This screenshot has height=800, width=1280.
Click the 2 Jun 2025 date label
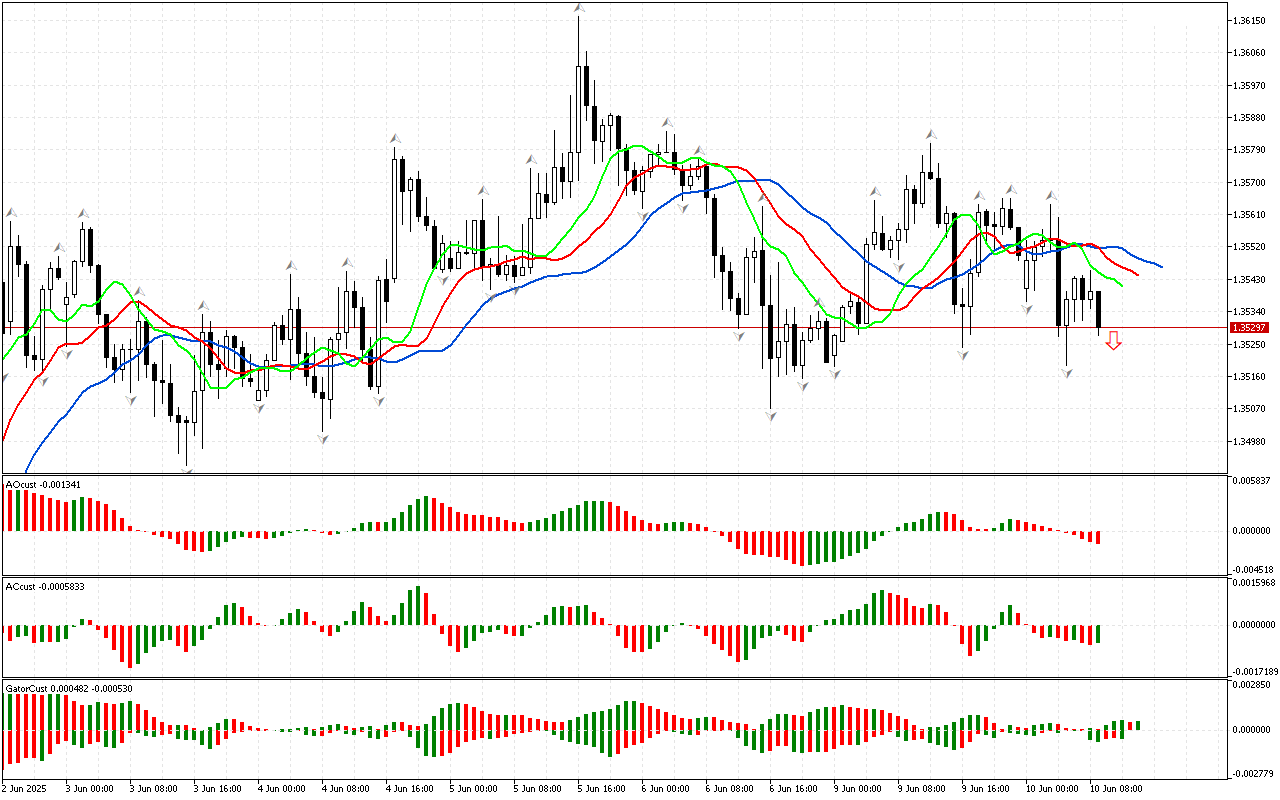25,789
